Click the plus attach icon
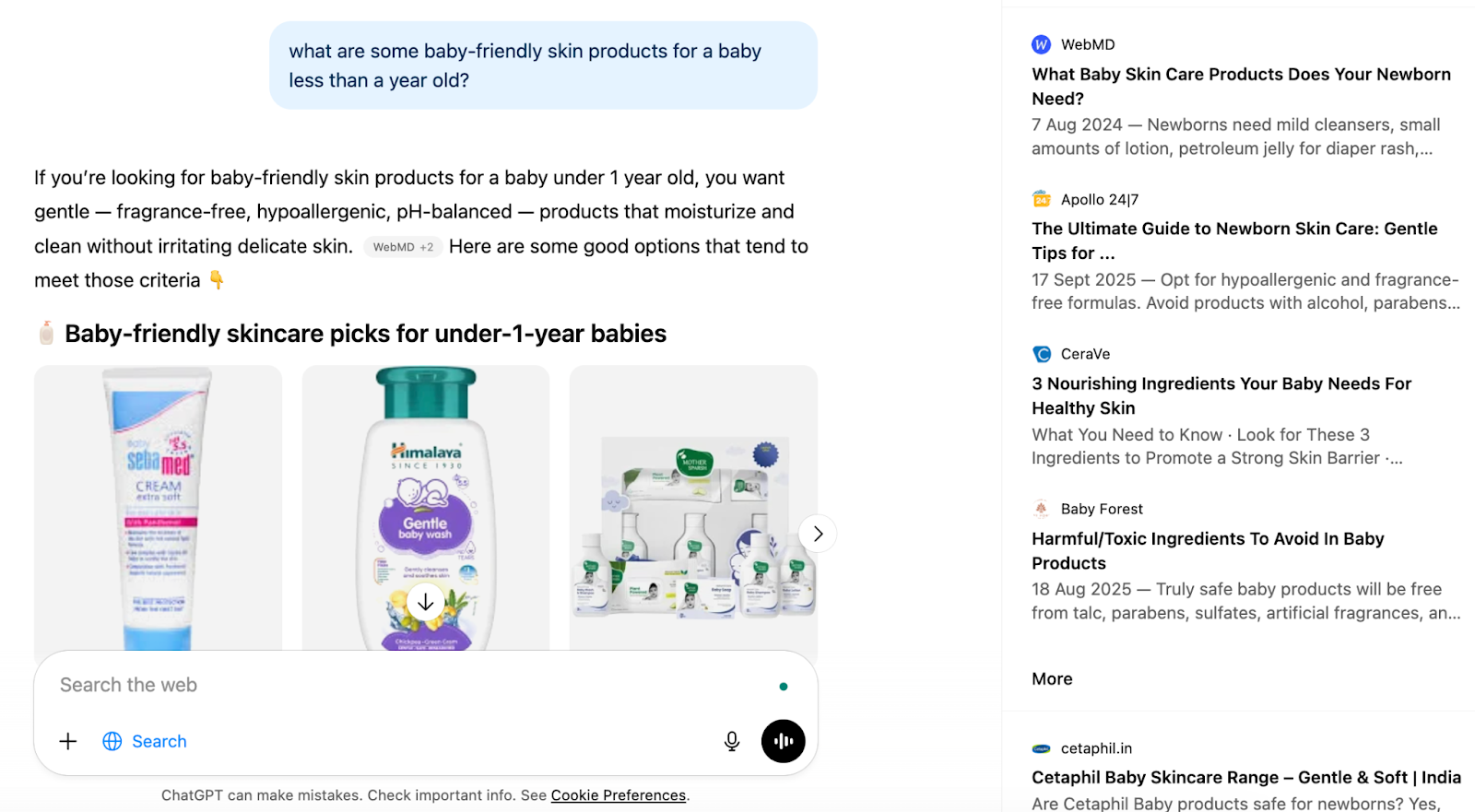 (x=68, y=741)
